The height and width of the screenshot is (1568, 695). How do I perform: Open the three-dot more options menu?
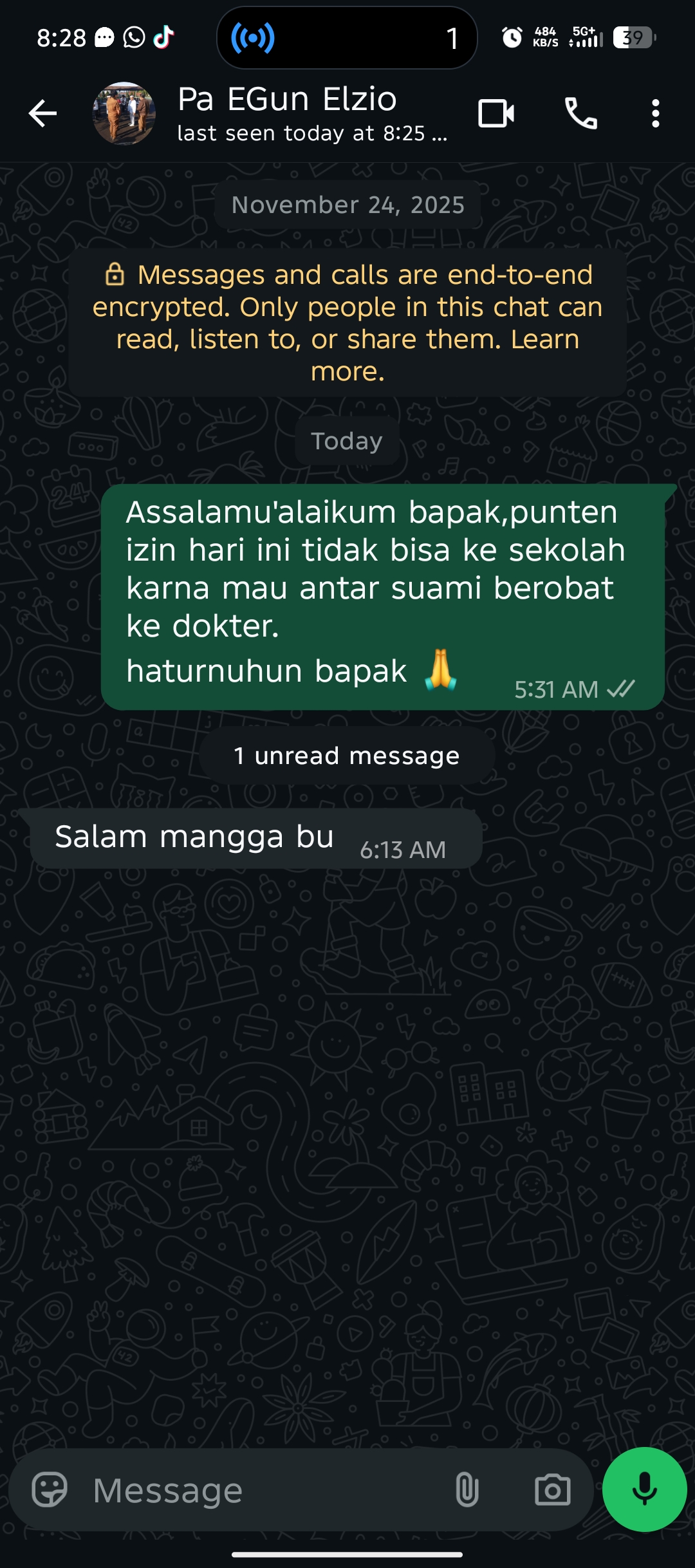tap(655, 114)
